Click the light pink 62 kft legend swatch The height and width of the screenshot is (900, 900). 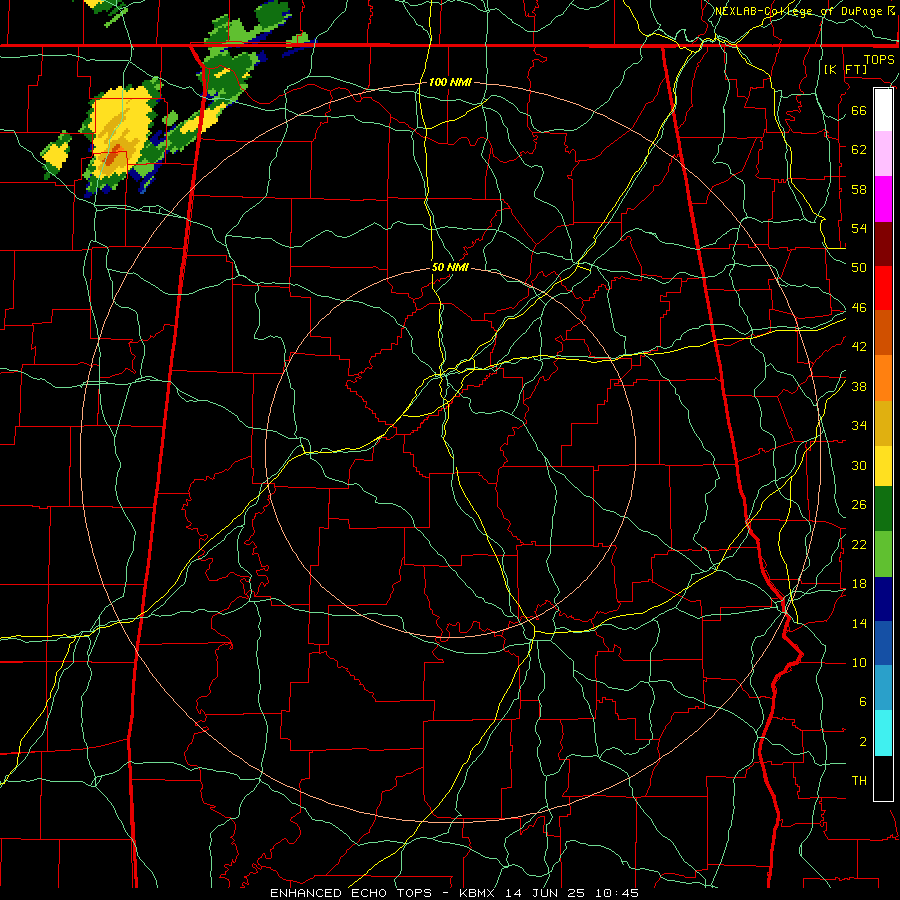click(x=883, y=154)
